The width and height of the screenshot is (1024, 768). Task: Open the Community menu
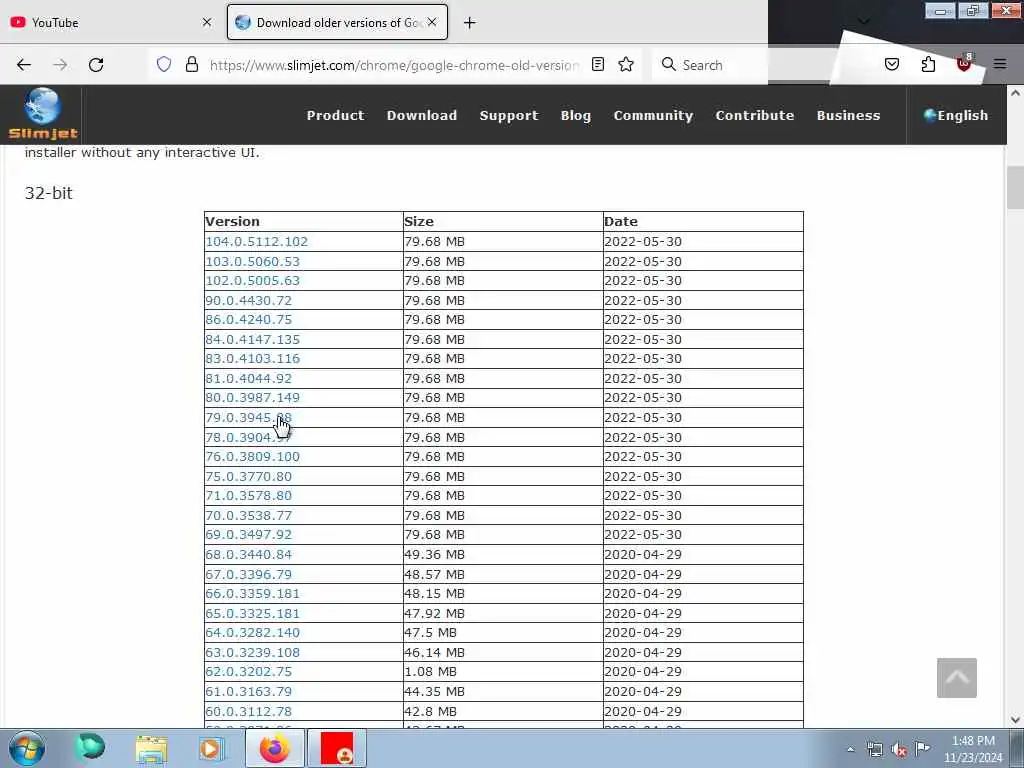coord(653,115)
